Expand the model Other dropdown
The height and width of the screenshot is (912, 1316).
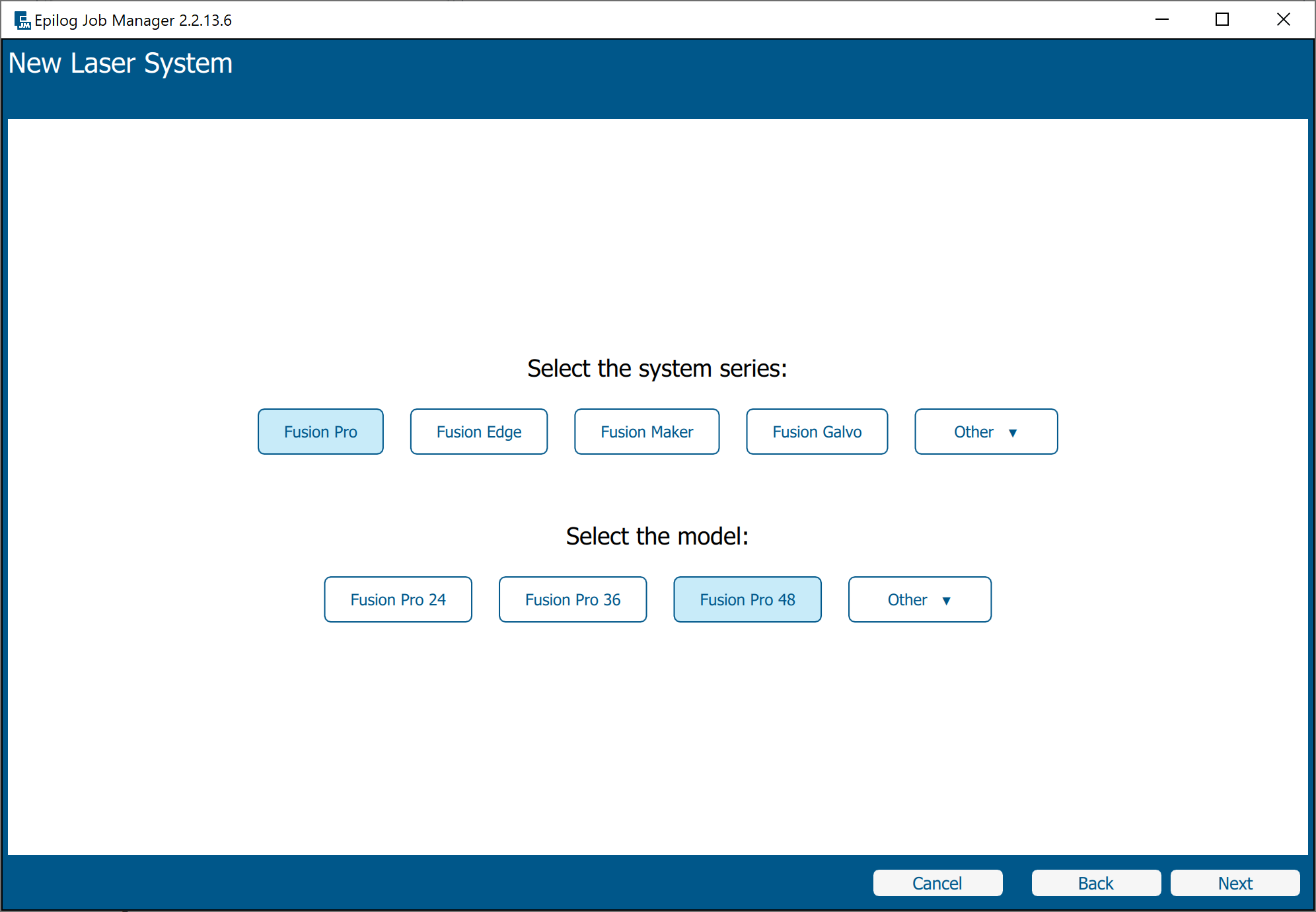coord(908,599)
